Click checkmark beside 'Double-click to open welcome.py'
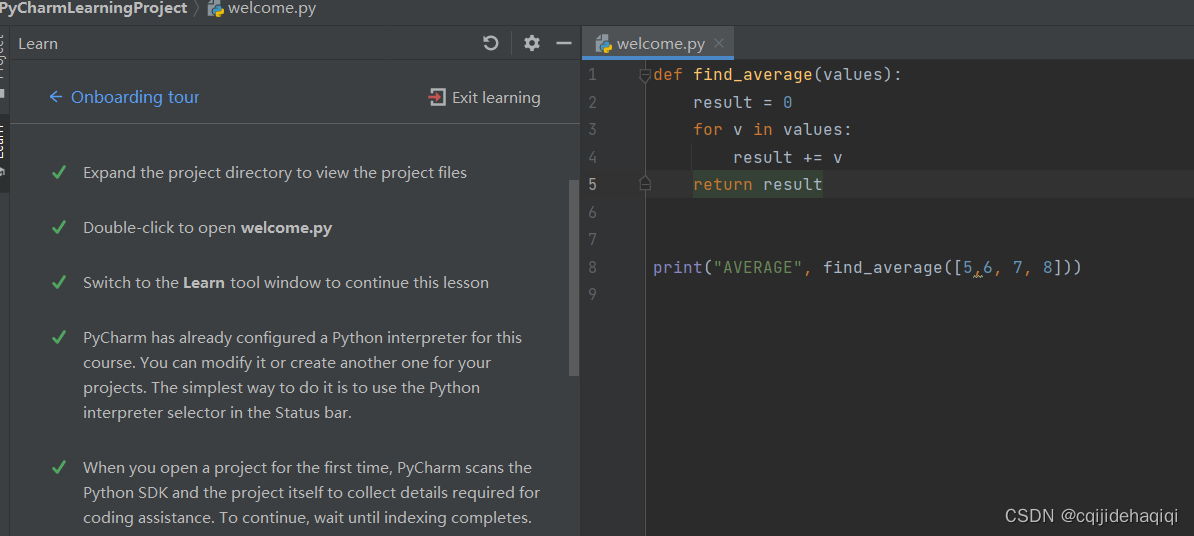Image resolution: width=1194 pixels, height=536 pixels. click(x=59, y=227)
